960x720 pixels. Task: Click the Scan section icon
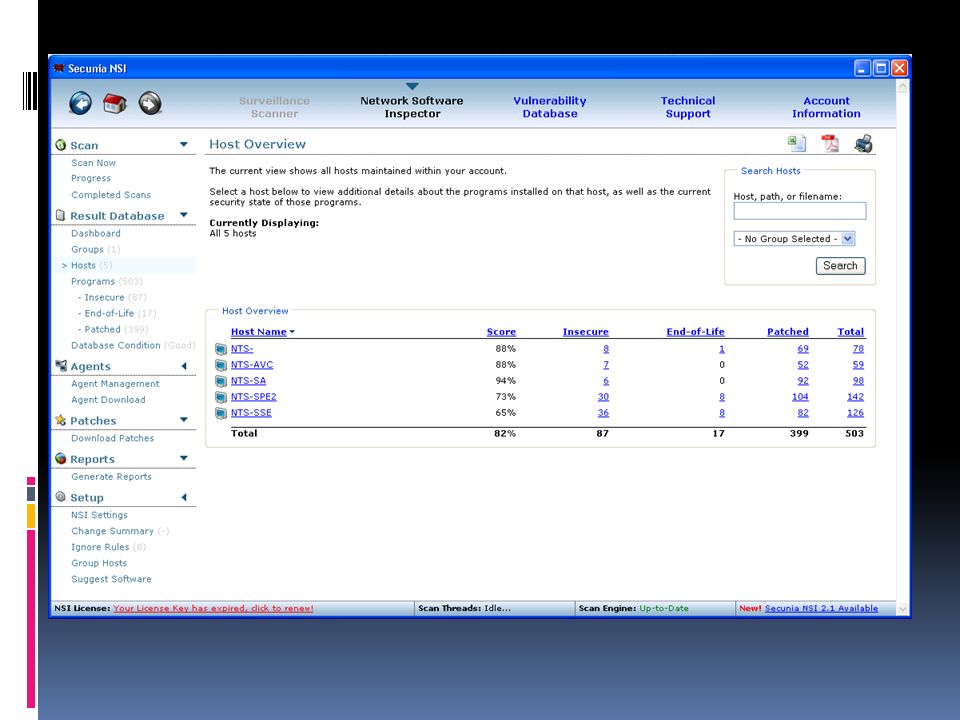pos(61,145)
